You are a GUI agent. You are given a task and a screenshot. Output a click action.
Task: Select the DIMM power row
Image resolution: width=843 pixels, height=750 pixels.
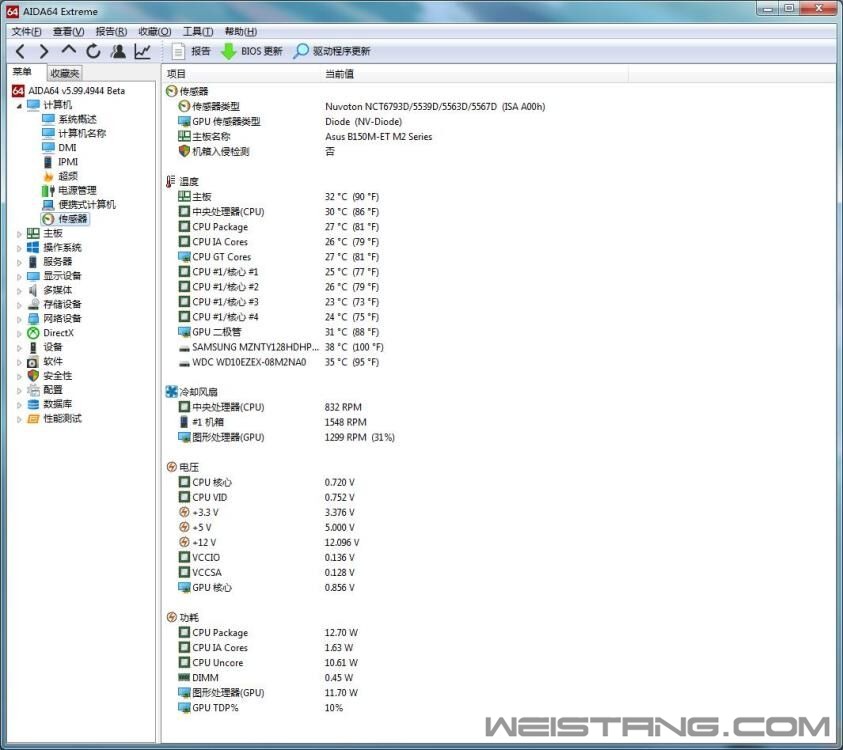(x=266, y=678)
